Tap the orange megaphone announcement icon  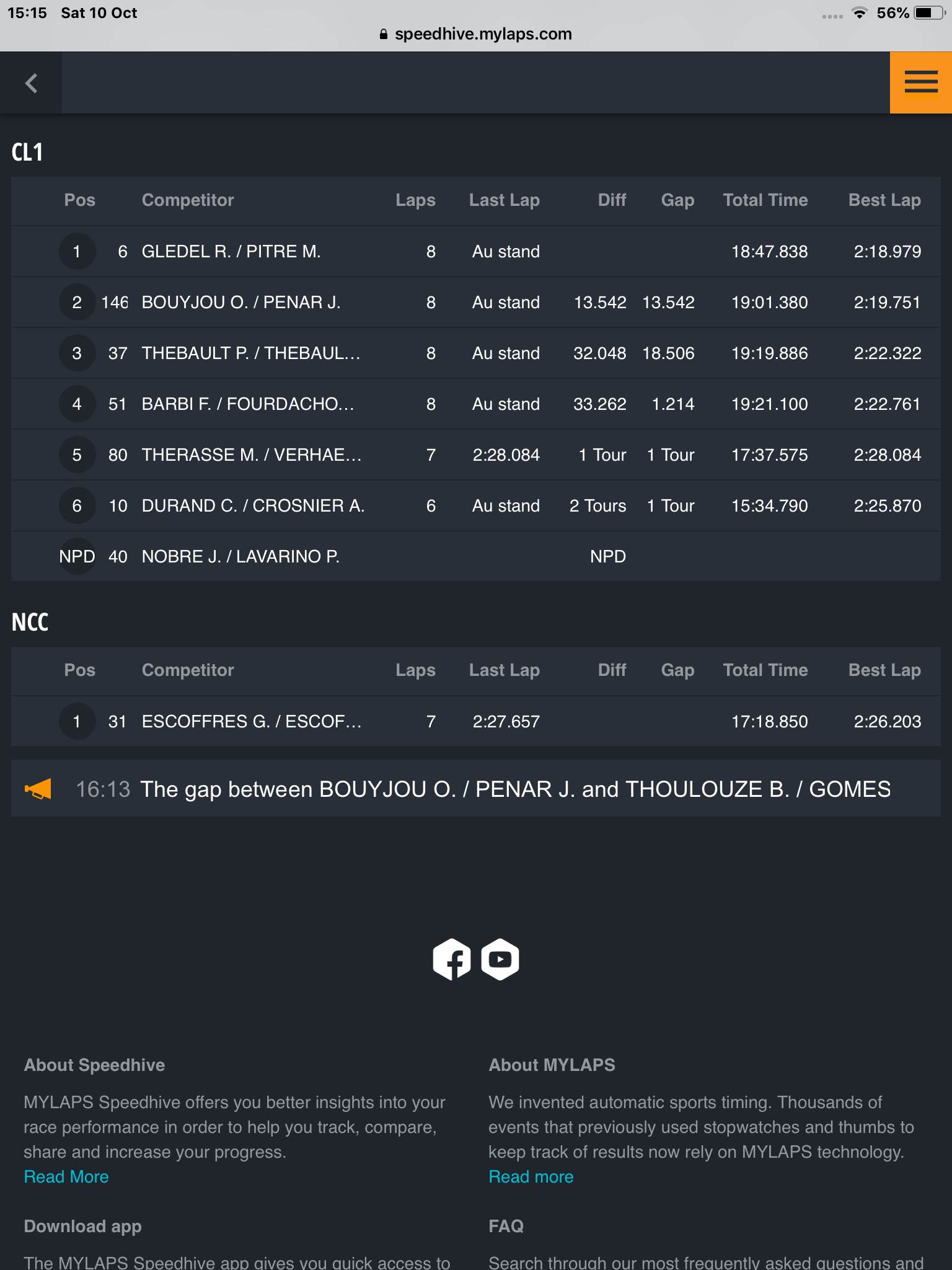click(38, 789)
